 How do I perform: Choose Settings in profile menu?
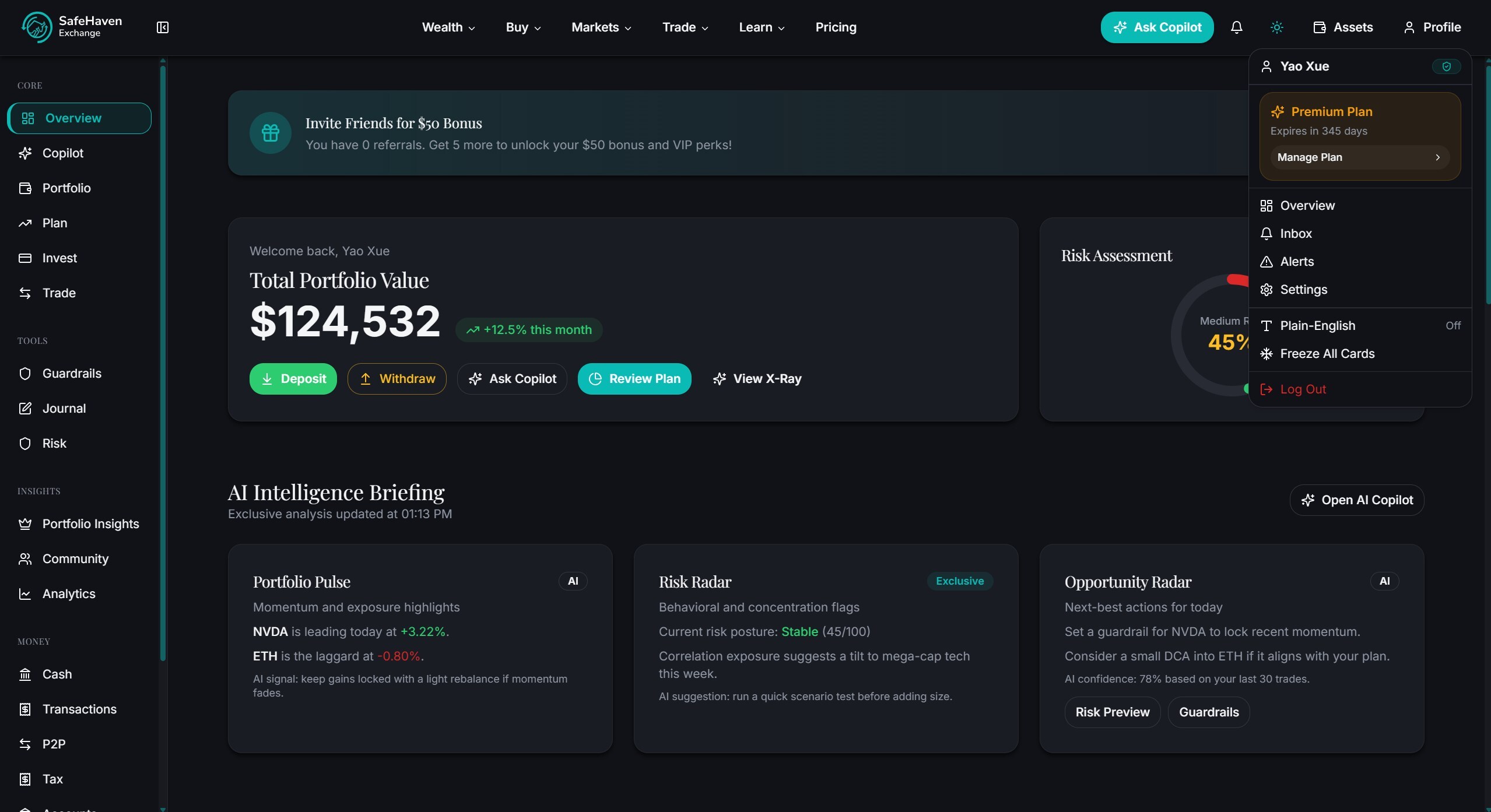click(x=1303, y=290)
